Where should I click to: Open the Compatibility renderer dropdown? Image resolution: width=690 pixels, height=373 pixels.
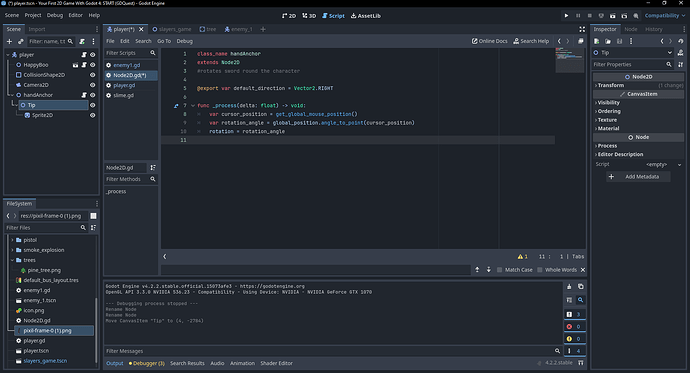[x=664, y=16]
